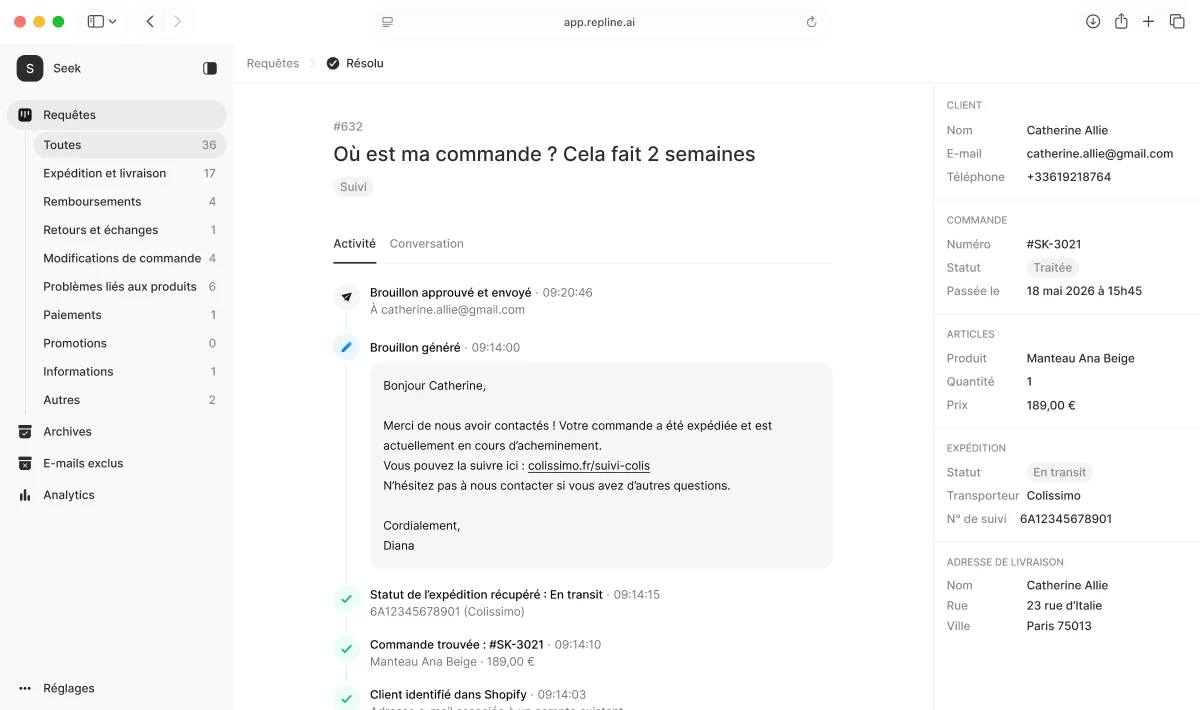
Task: Click the catherine.allie@gmail.com client email
Action: click(x=1100, y=154)
